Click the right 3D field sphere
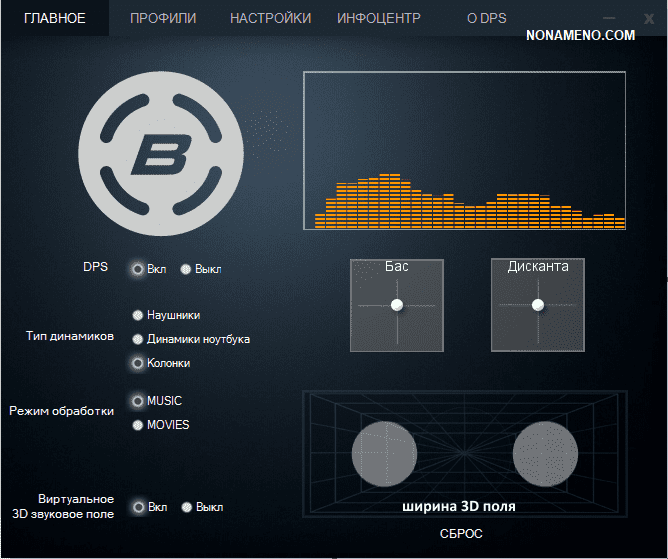The height and width of the screenshot is (559, 668). tap(545, 453)
